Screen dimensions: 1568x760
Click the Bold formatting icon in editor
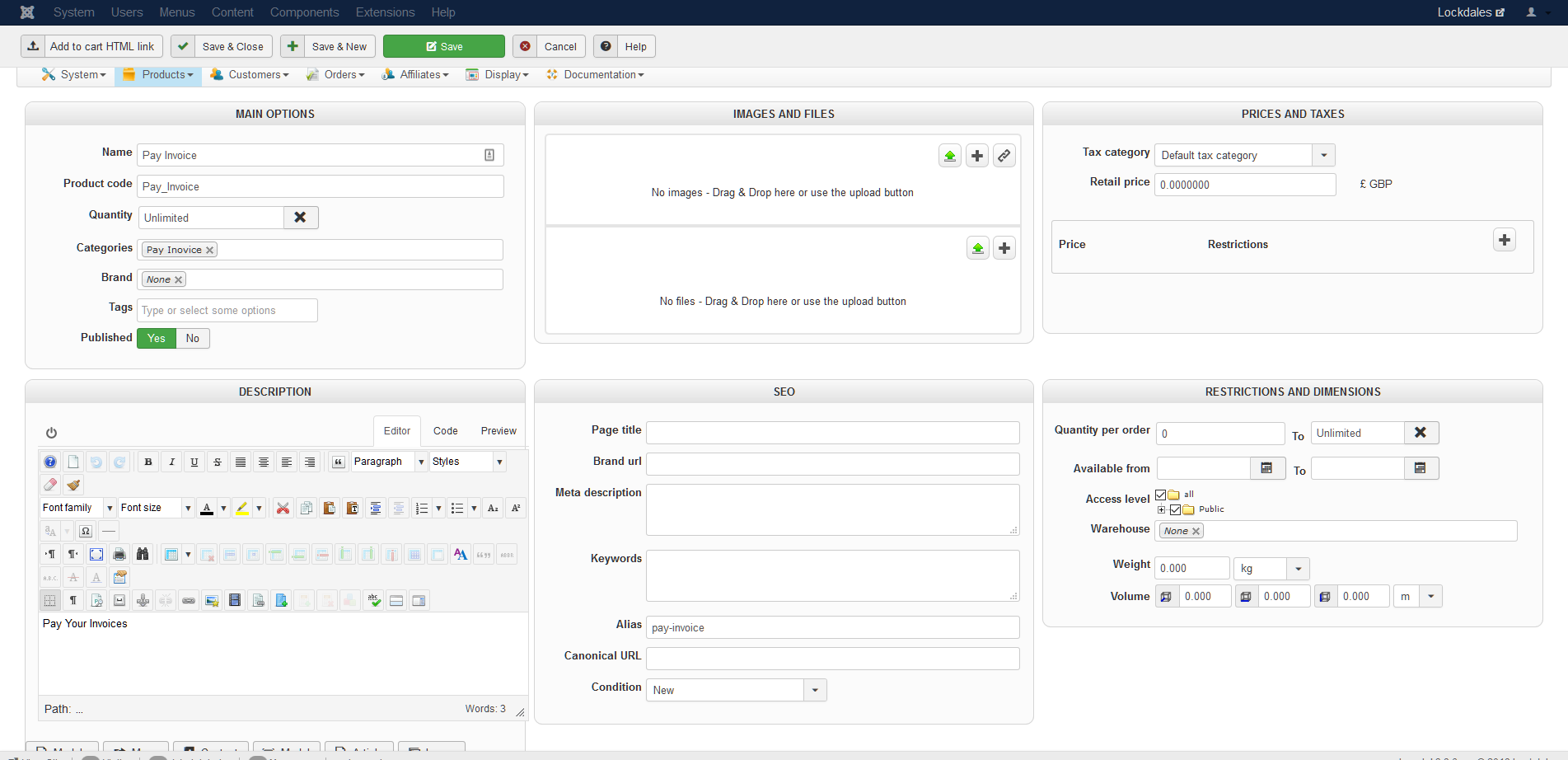tap(148, 462)
